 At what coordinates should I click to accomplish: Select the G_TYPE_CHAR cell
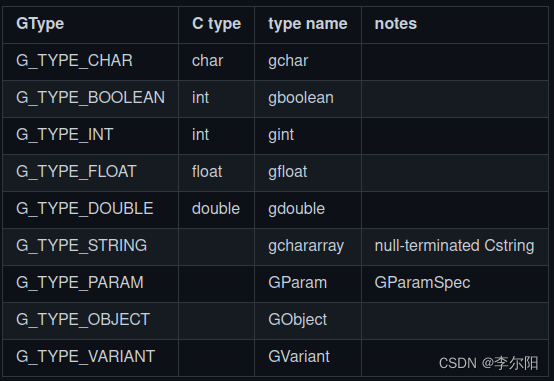90,62
